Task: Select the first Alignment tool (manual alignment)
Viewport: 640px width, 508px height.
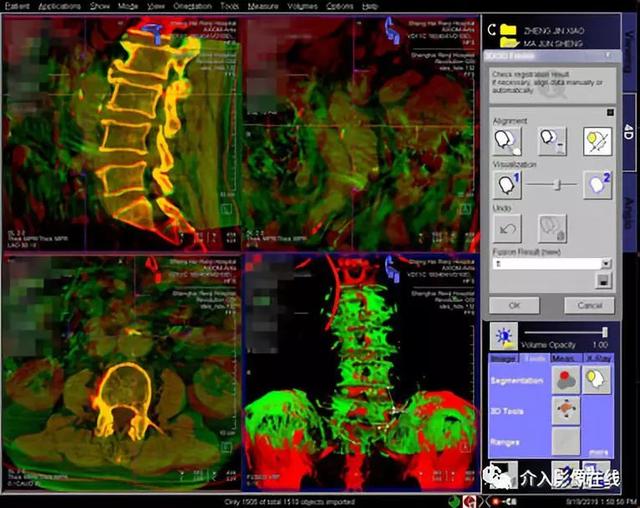Action: (508, 141)
